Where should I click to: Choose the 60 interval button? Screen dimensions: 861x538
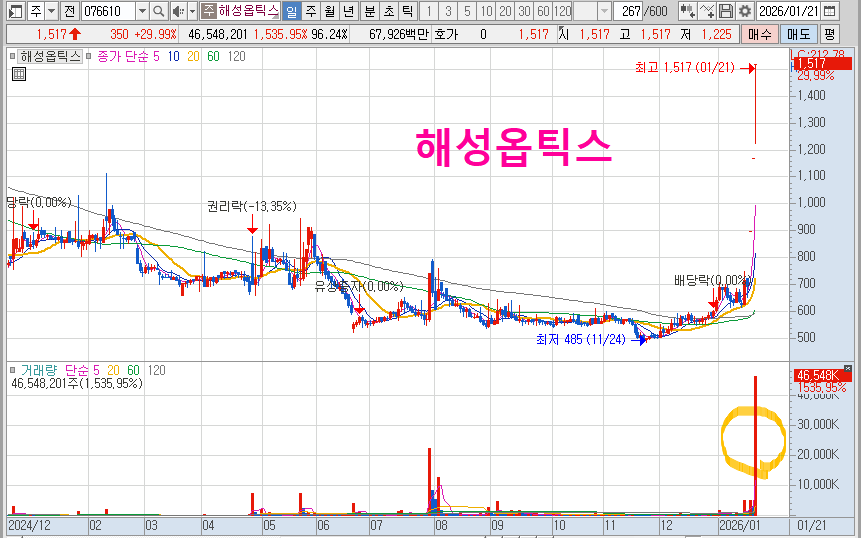click(543, 10)
